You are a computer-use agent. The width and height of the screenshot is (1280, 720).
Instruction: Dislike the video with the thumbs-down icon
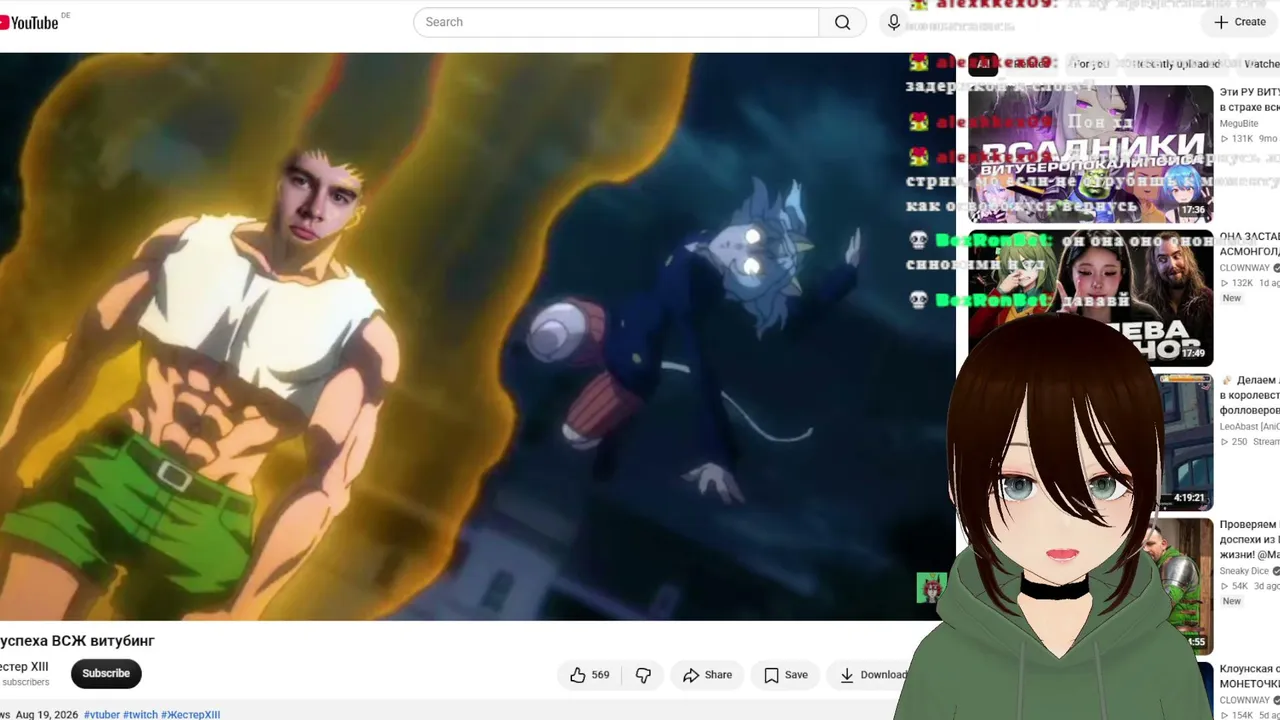pos(643,675)
